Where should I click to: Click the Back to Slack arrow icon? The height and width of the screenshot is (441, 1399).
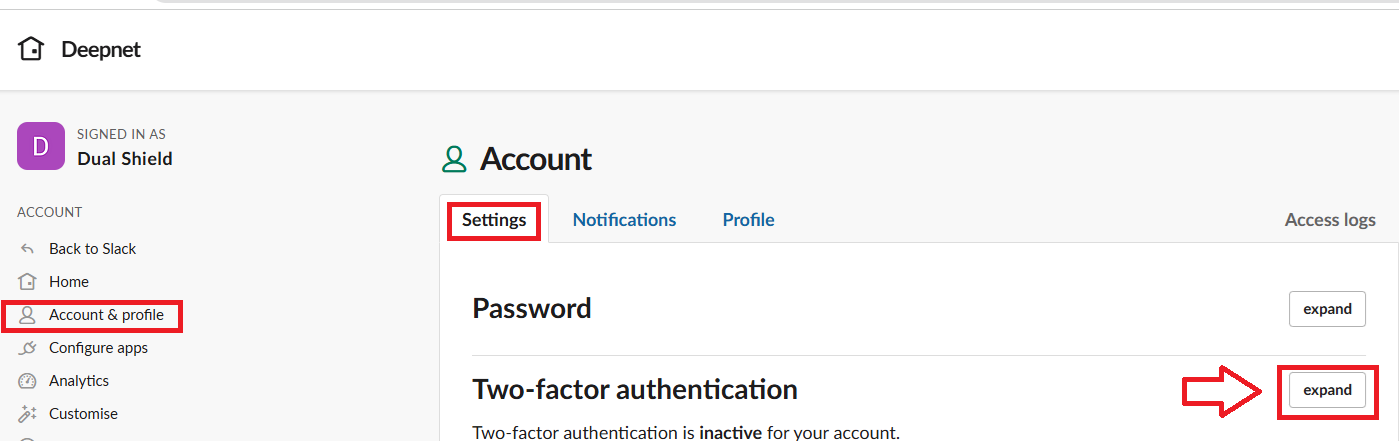pos(28,249)
